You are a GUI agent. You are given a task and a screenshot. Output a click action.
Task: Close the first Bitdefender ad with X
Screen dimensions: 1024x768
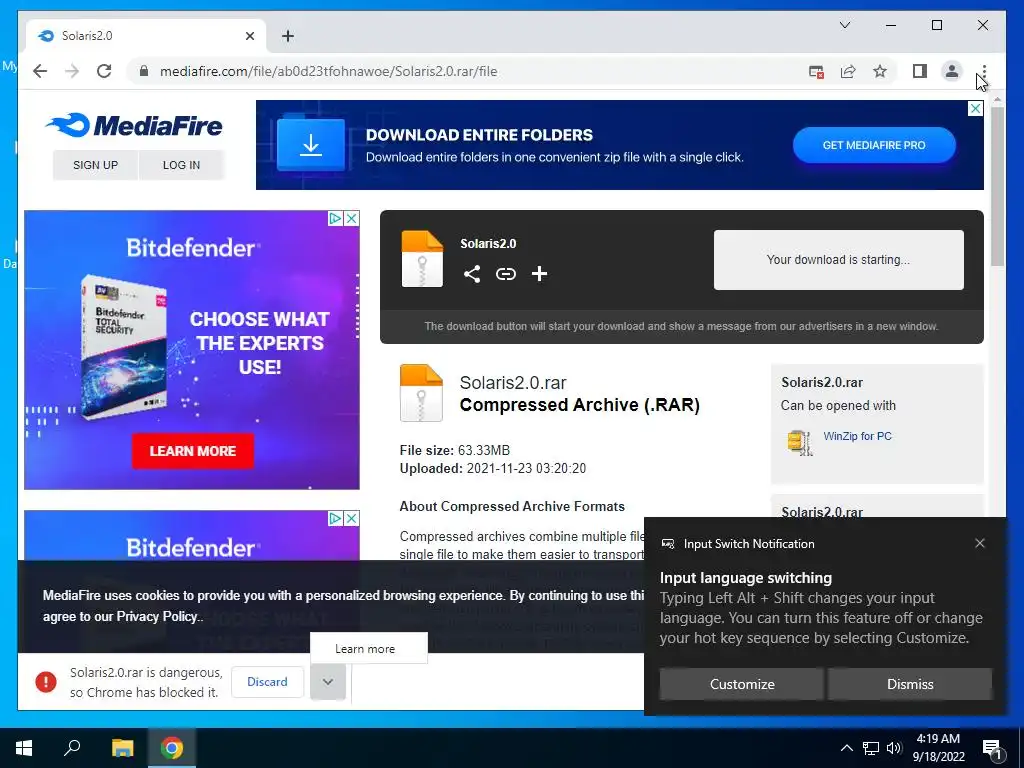[351, 218]
